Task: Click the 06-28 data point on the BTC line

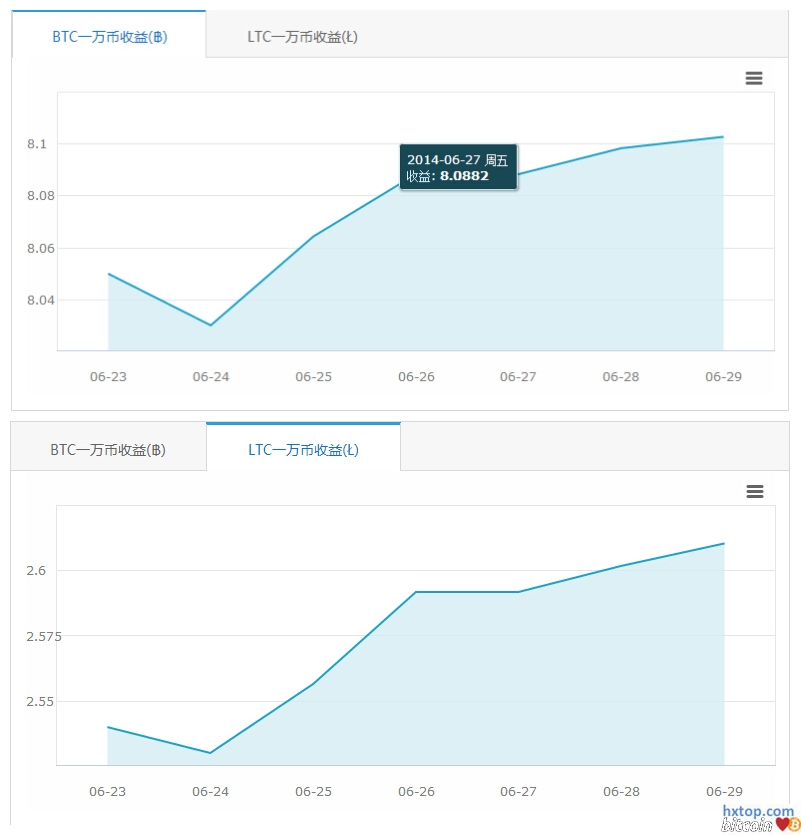Action: [x=621, y=148]
